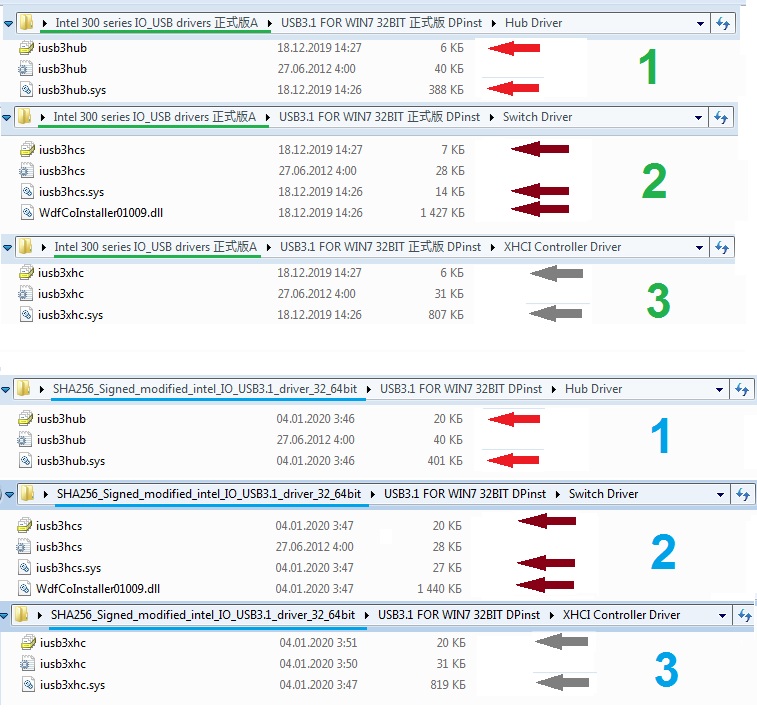Click folder icon in Intel 300 Hub Driver address bar
Viewport: 757px width, 713px height.
(x=26, y=22)
